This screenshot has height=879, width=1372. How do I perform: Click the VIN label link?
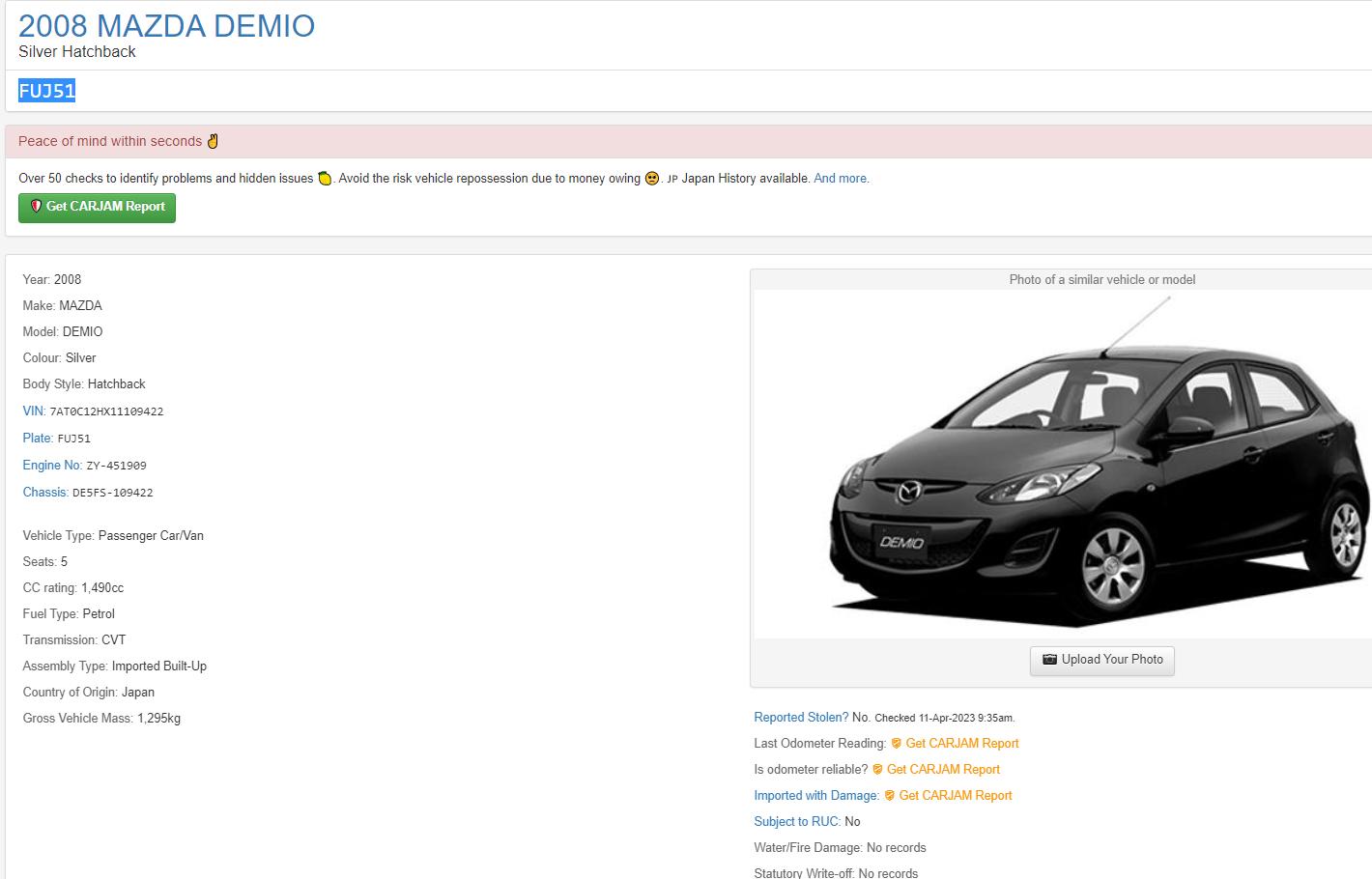34,411
